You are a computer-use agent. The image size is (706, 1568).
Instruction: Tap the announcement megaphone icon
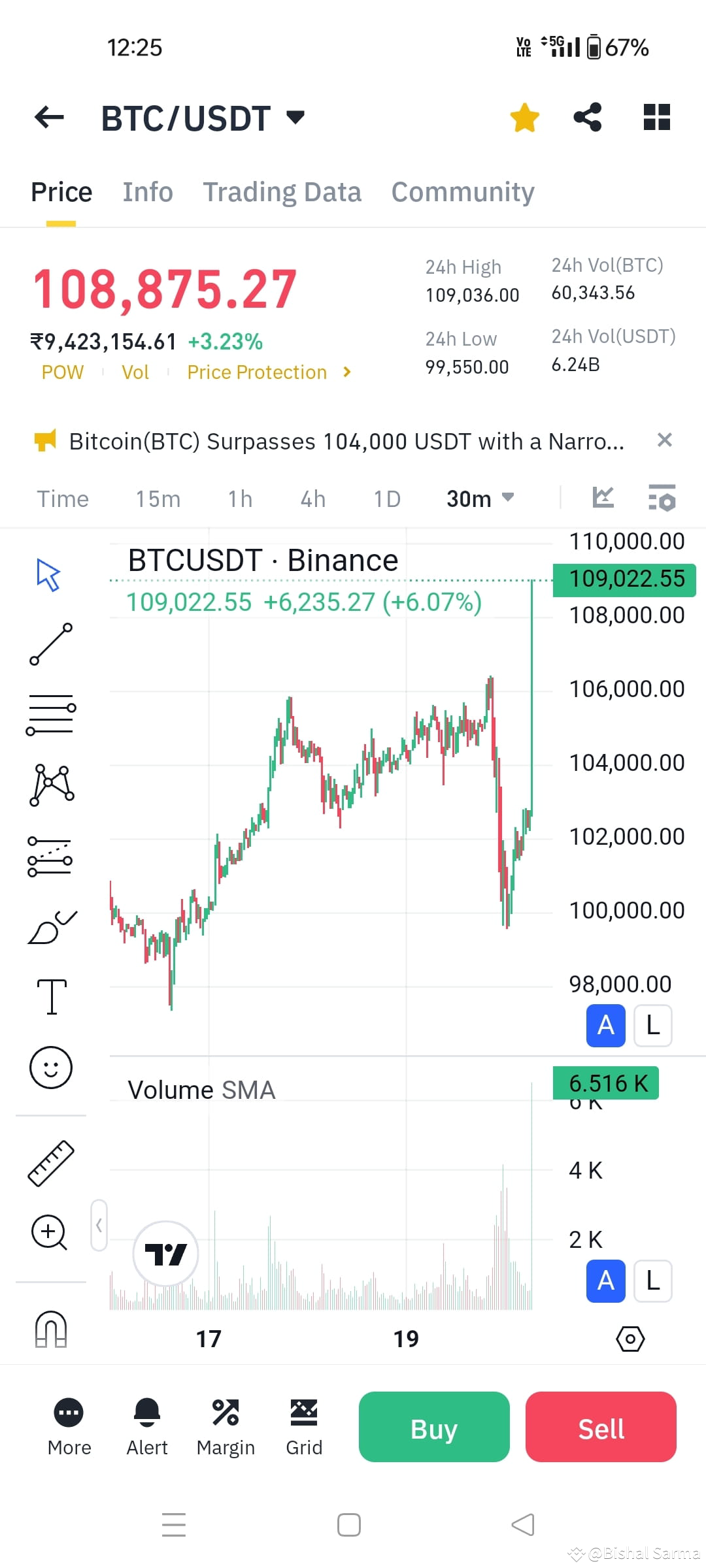point(45,440)
